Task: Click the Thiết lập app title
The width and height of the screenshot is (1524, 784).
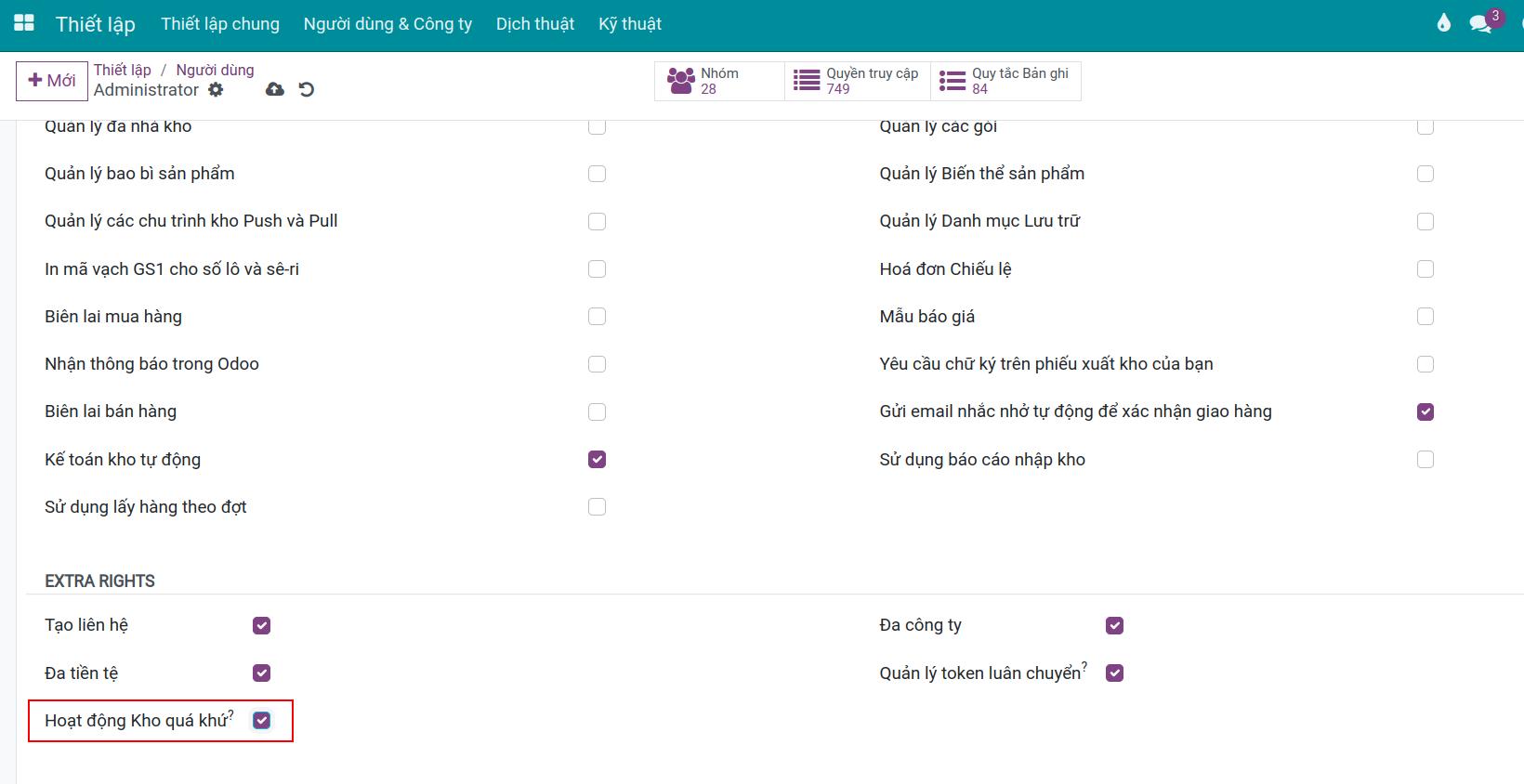Action: point(96,24)
